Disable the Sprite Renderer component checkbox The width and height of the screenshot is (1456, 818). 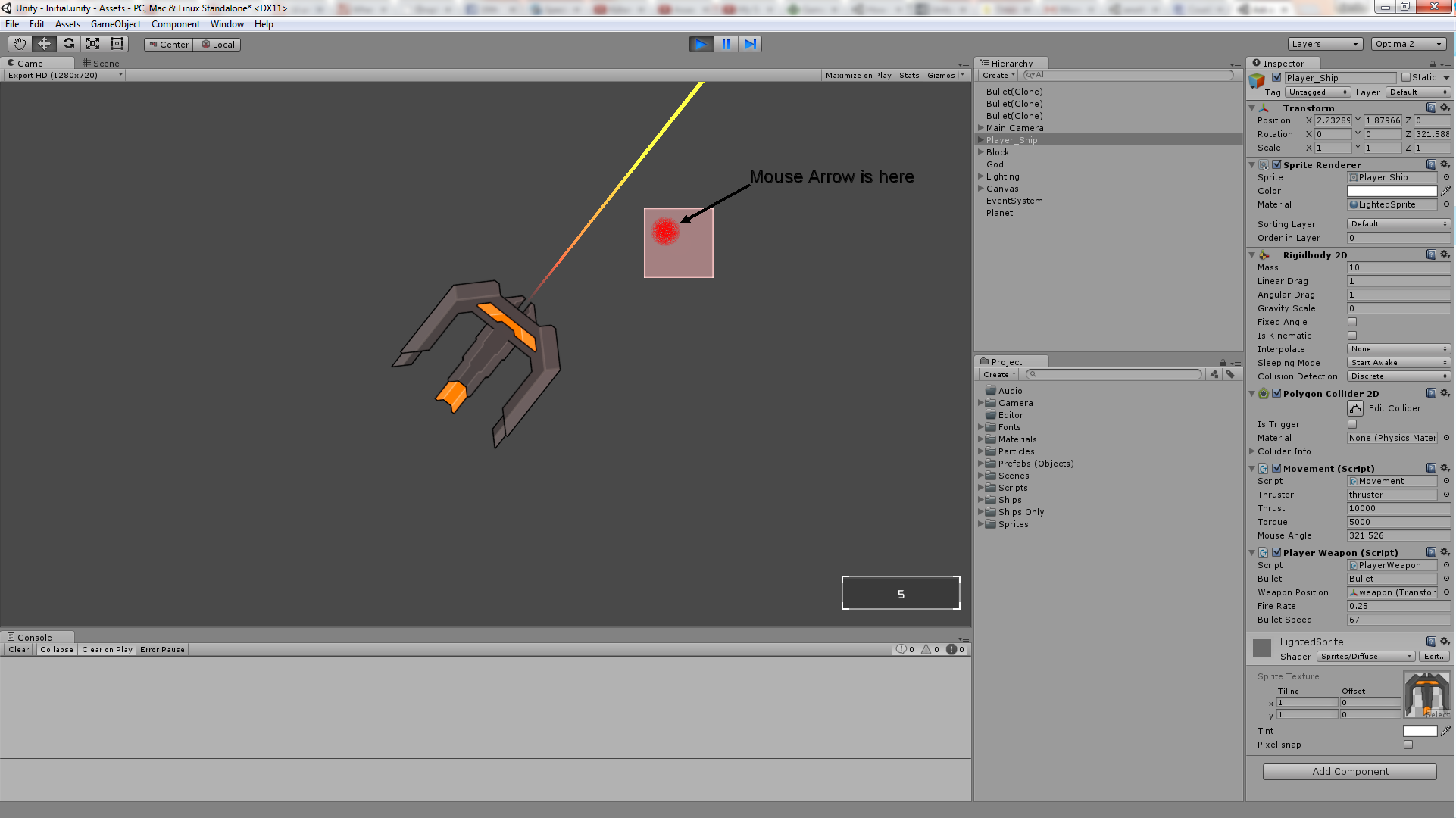coord(1276,164)
